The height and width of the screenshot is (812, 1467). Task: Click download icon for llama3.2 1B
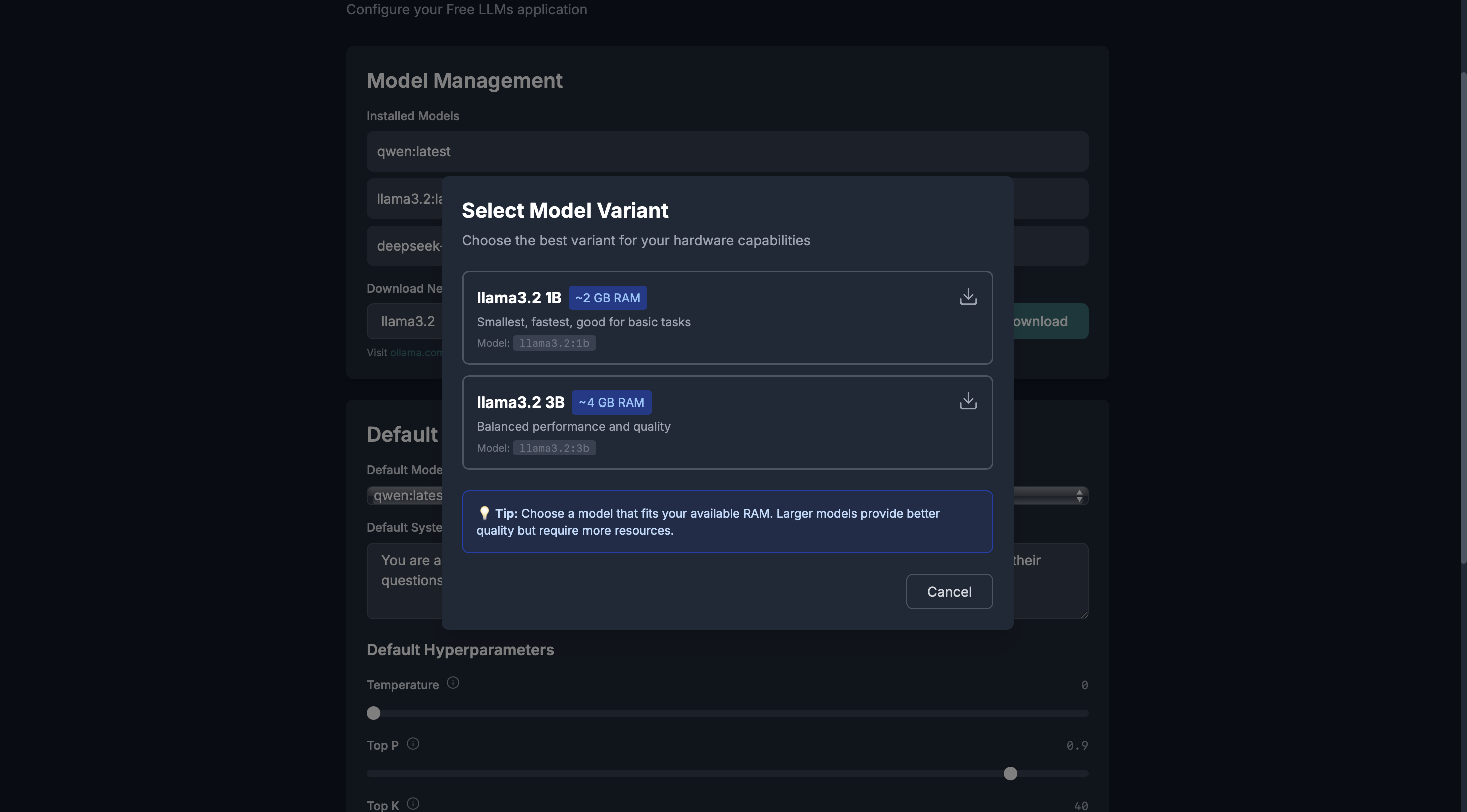(x=968, y=297)
